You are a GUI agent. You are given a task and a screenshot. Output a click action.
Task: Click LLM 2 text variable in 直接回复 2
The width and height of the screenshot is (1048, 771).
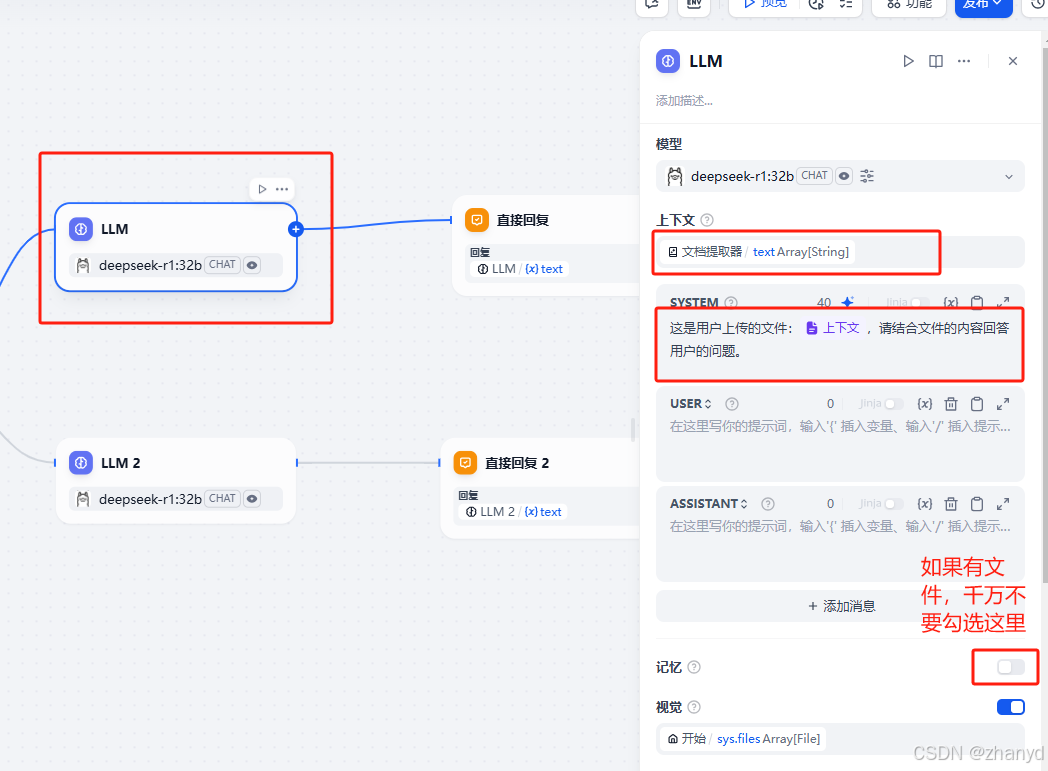click(513, 512)
